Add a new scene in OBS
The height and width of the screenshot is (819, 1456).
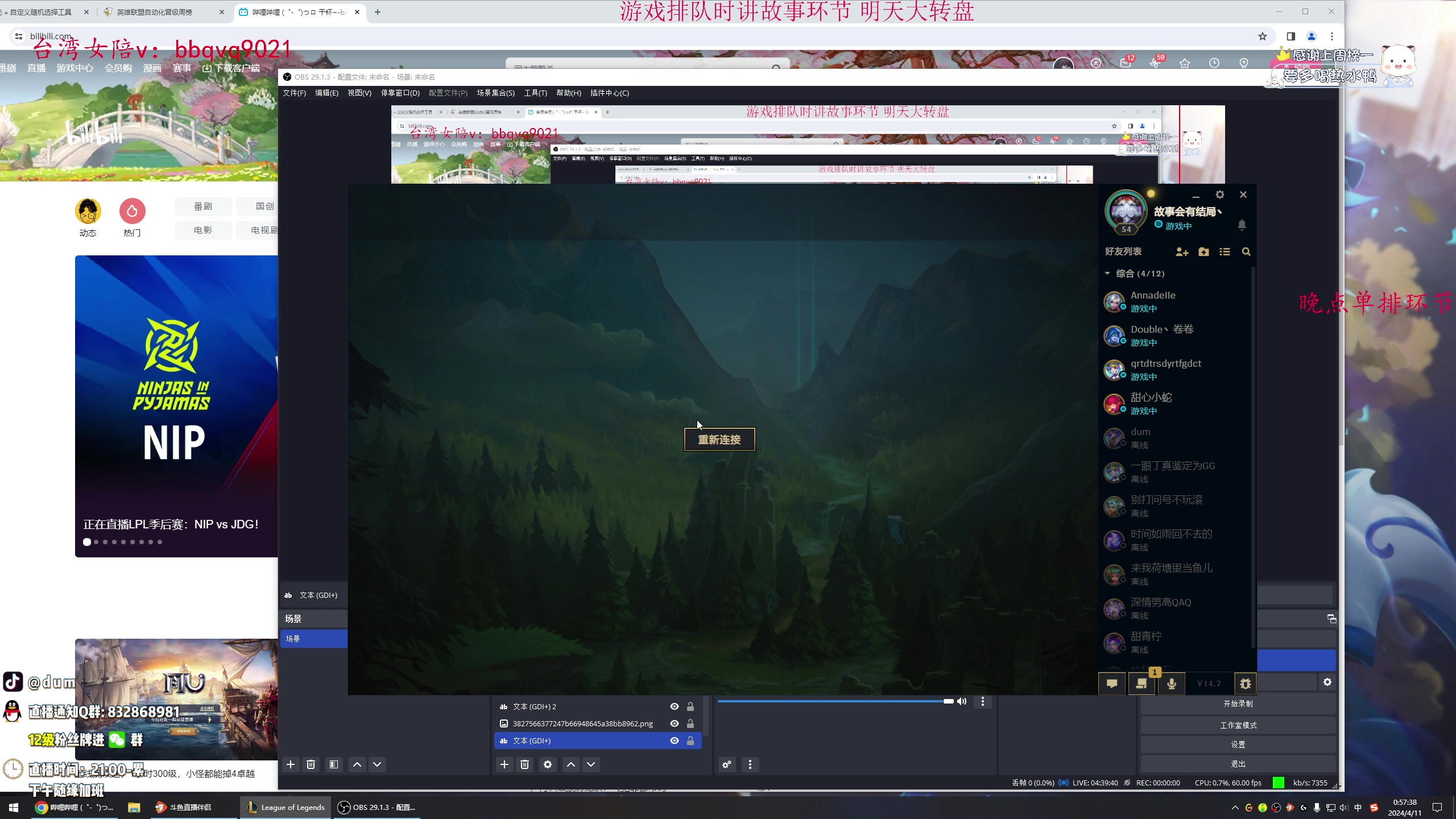(291, 764)
